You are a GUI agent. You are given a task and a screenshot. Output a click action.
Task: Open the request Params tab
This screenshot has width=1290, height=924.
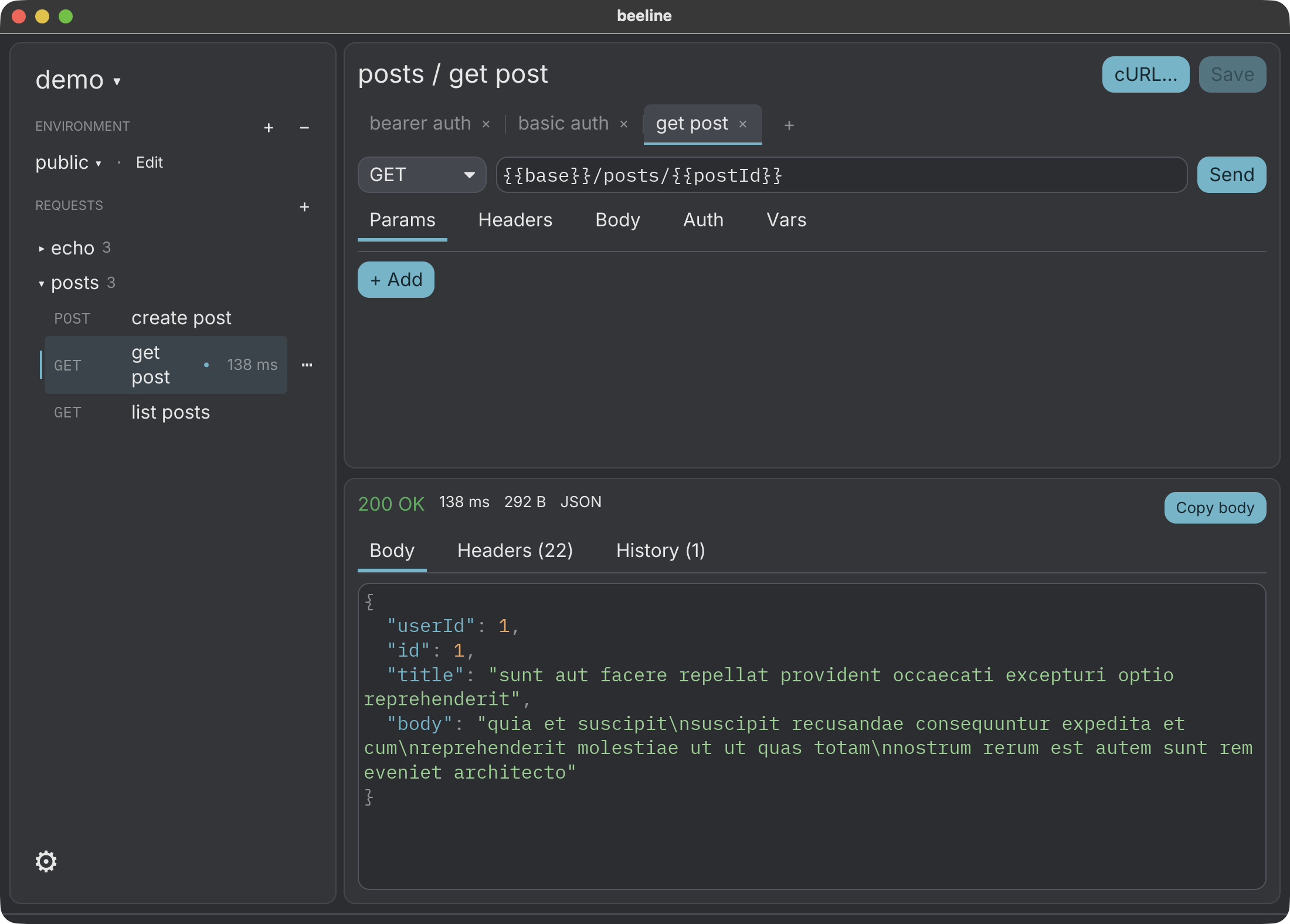click(x=402, y=220)
